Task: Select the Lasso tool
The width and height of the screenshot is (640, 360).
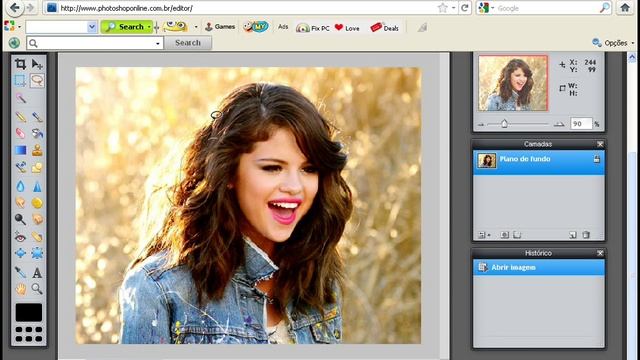Action: pyautogui.click(x=37, y=80)
